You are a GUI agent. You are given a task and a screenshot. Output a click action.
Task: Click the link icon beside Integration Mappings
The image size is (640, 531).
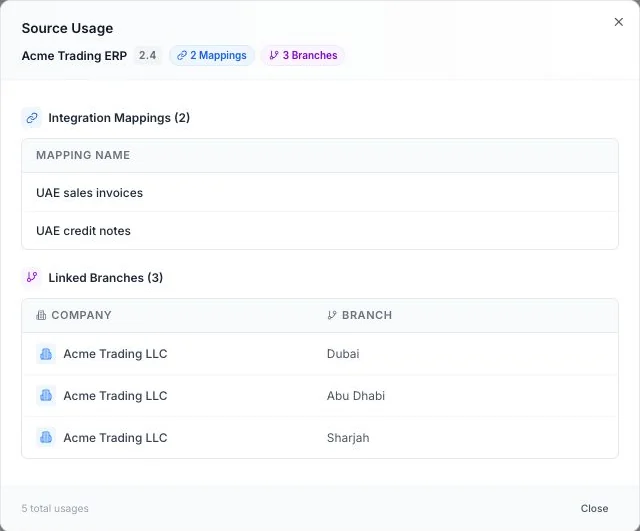pos(32,118)
